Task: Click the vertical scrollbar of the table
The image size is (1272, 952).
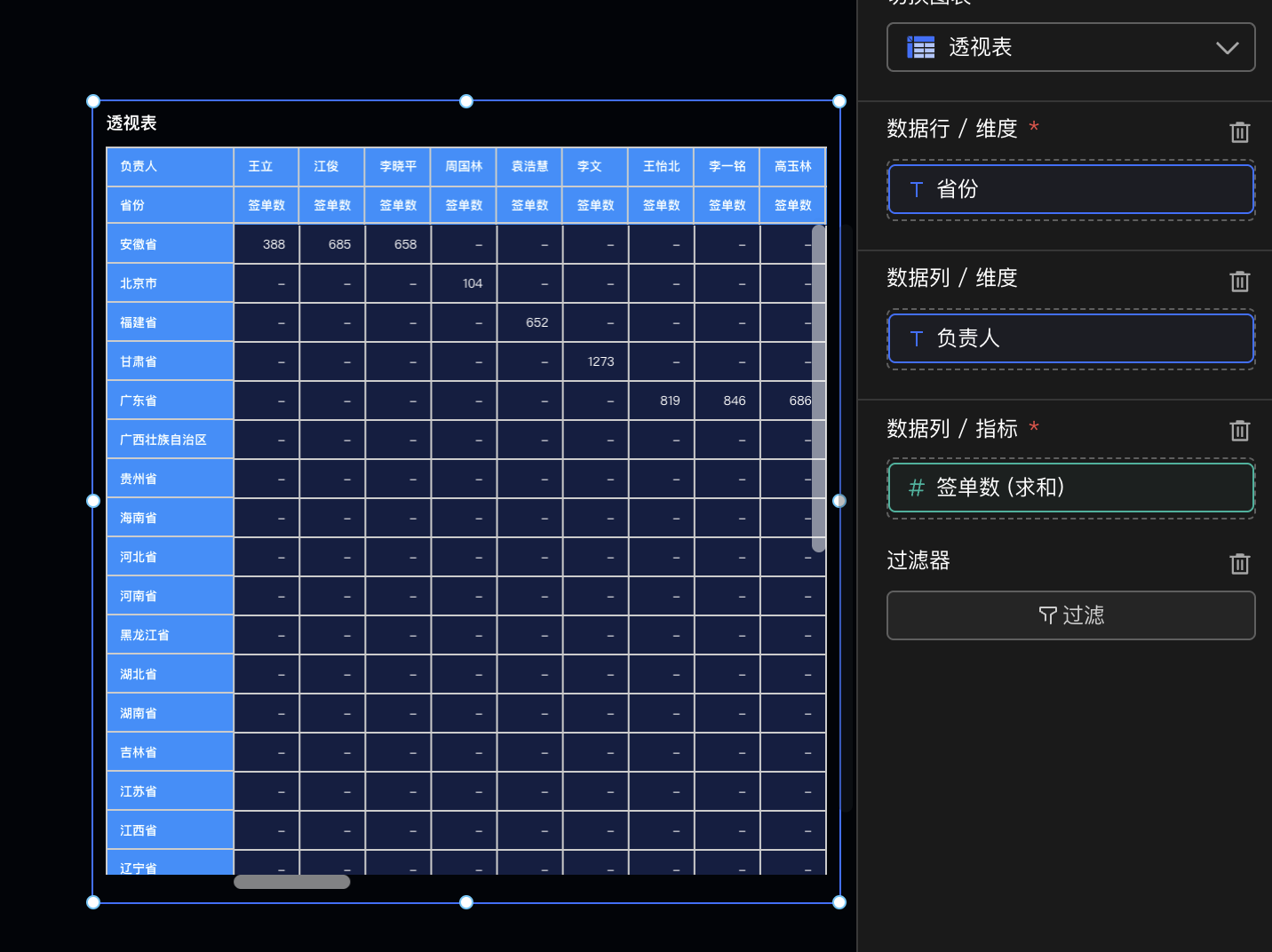Action: click(x=818, y=388)
